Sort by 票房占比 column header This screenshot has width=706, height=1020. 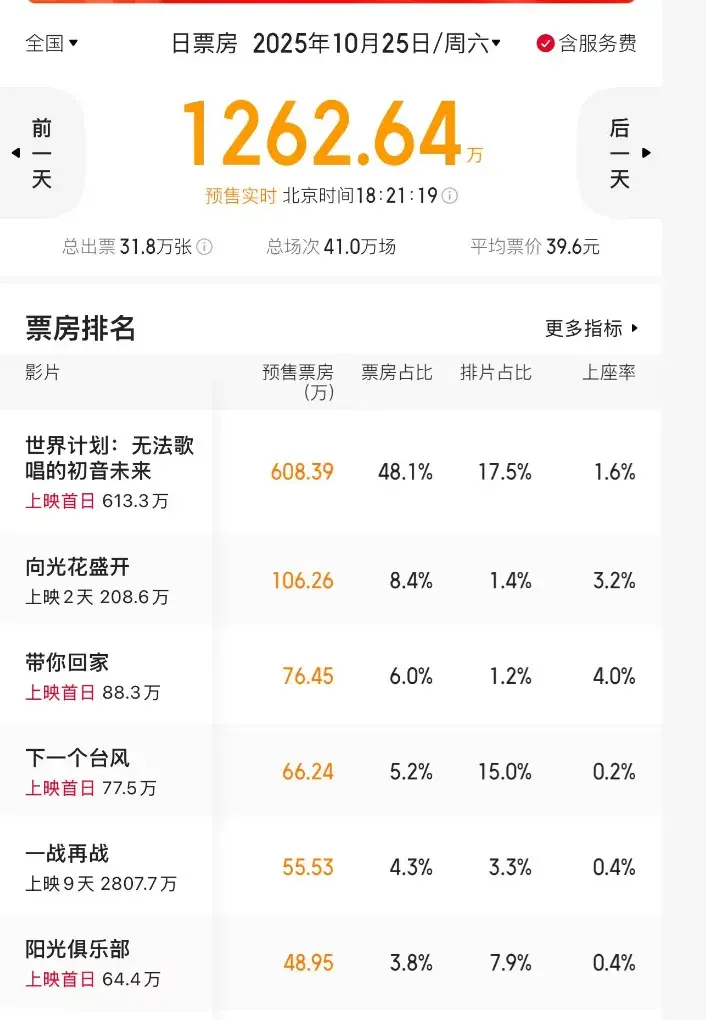tap(397, 373)
